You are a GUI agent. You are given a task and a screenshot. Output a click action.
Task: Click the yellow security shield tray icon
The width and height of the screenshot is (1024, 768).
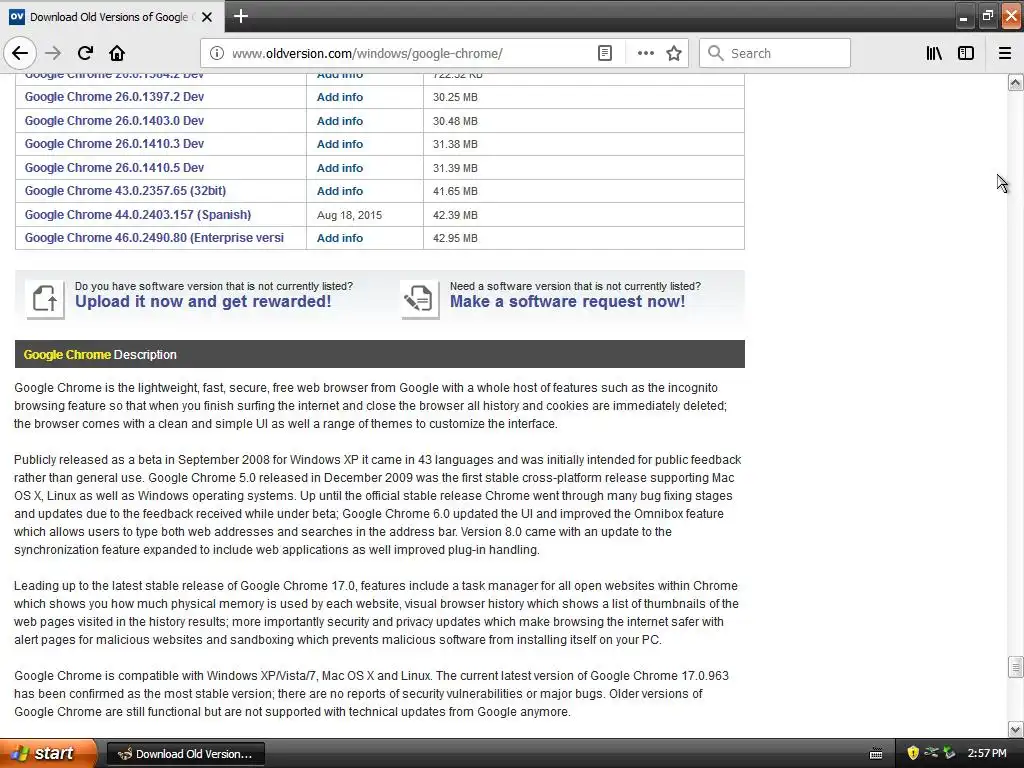pos(913,753)
